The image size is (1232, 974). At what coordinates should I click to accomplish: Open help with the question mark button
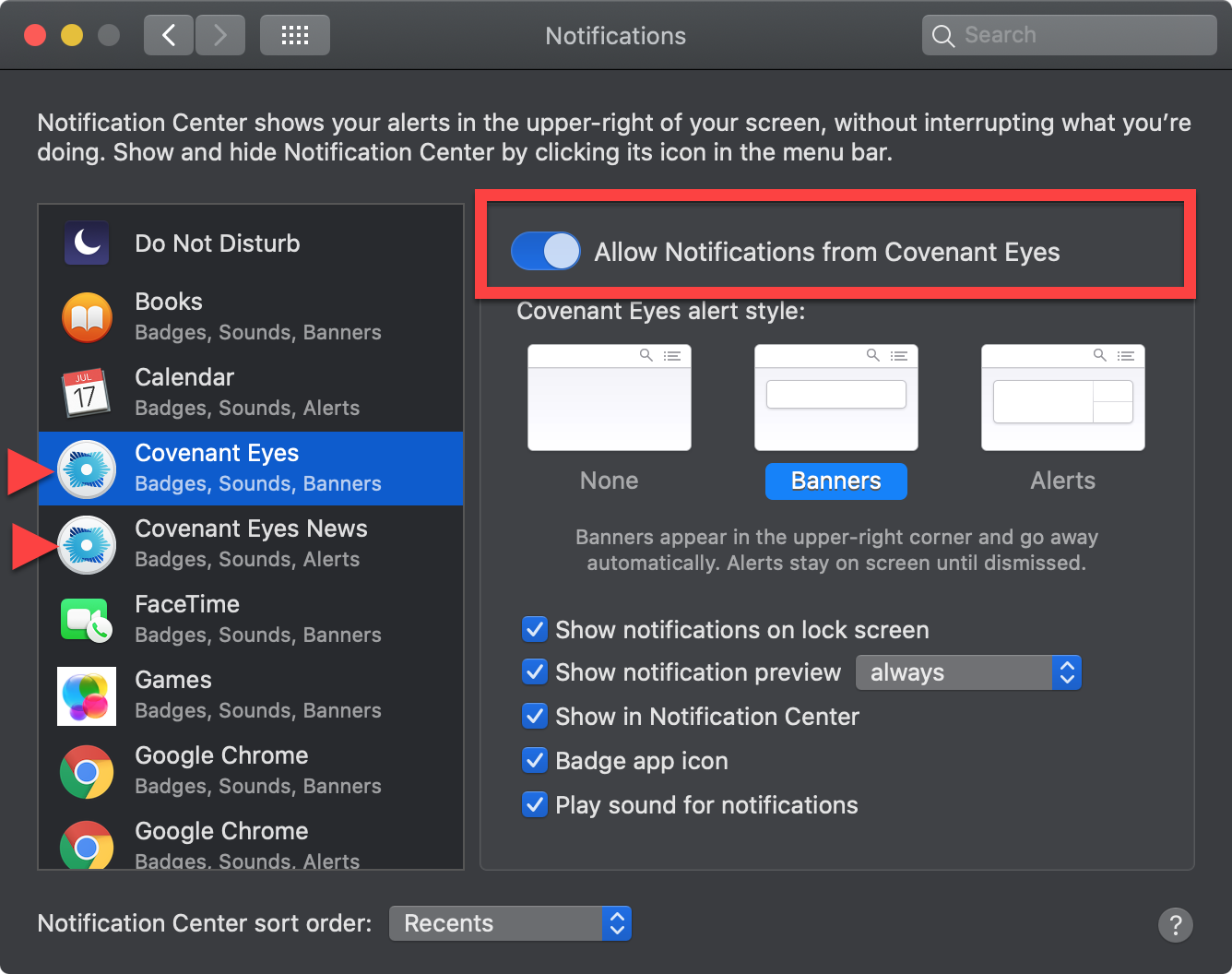pyautogui.click(x=1175, y=924)
